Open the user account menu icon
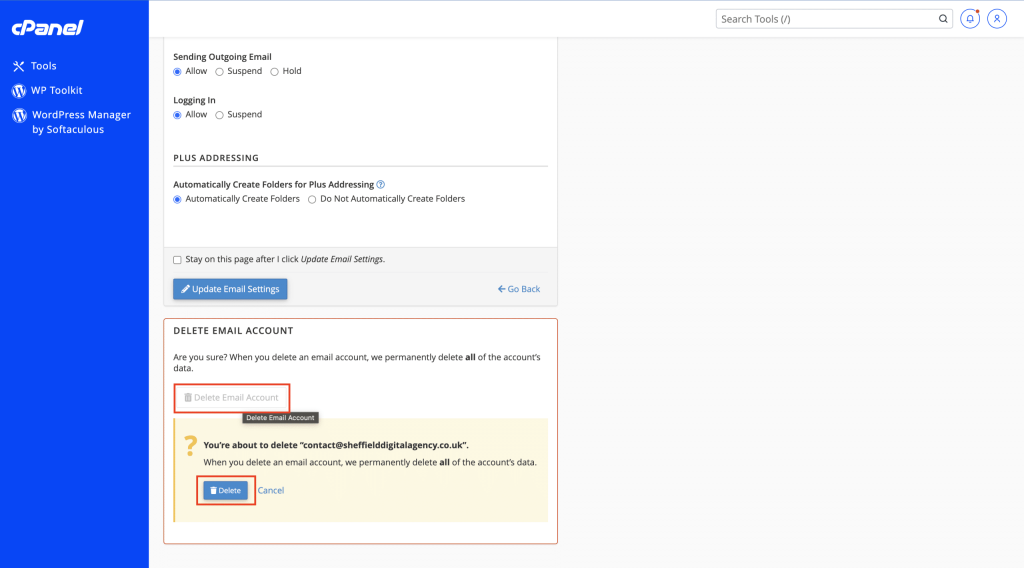1024x568 pixels. click(997, 19)
